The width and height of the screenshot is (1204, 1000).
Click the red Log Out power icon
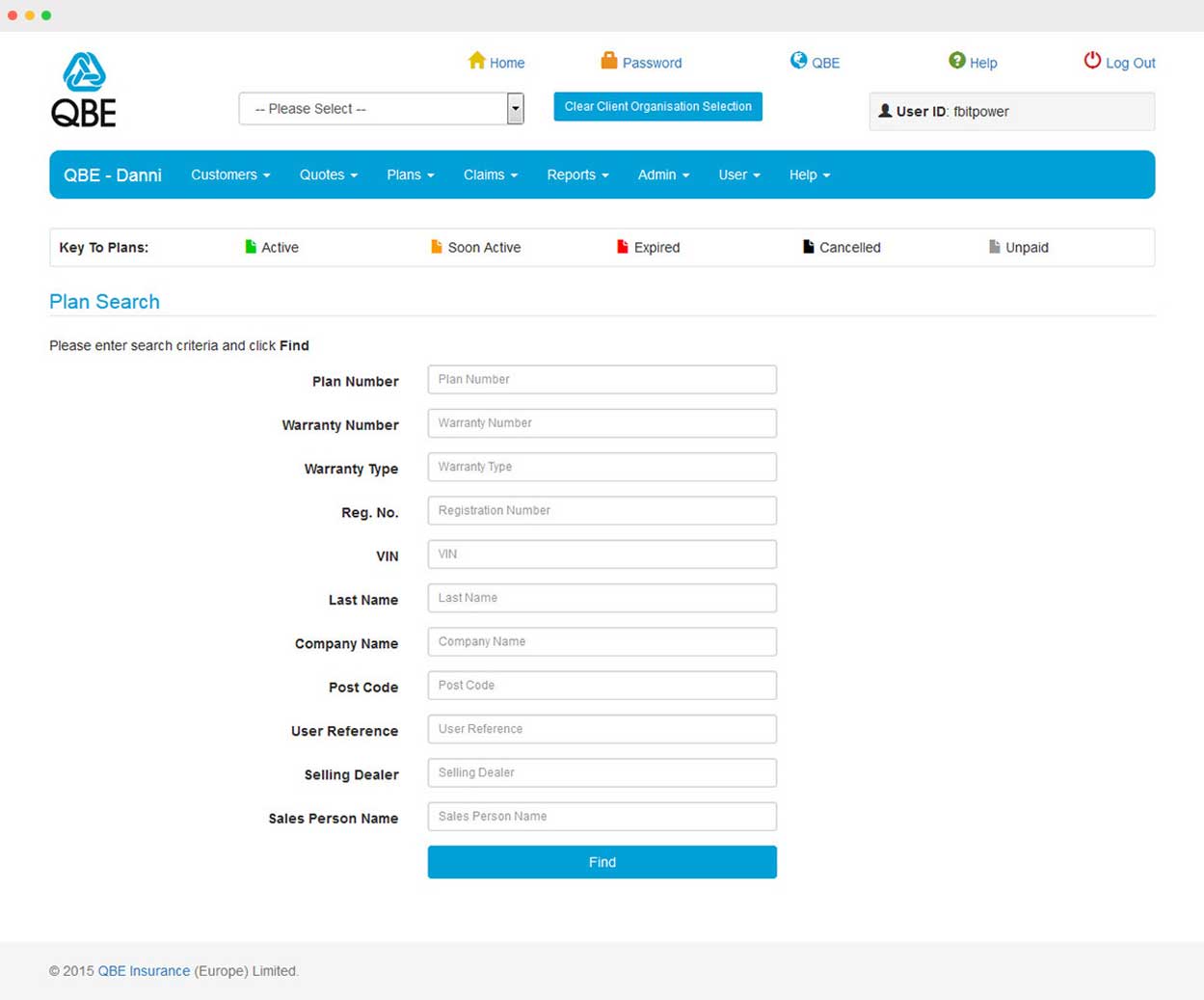coord(1091,61)
